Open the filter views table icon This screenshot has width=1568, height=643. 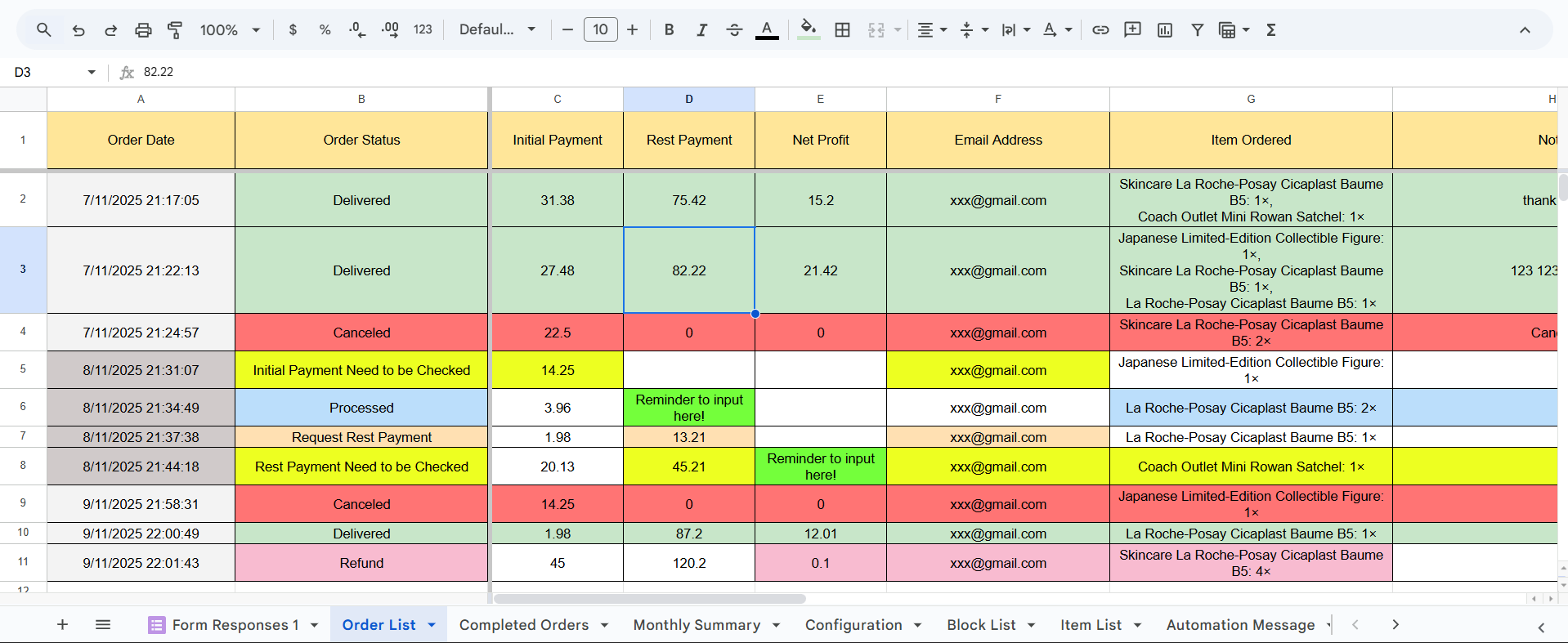click(x=1226, y=30)
